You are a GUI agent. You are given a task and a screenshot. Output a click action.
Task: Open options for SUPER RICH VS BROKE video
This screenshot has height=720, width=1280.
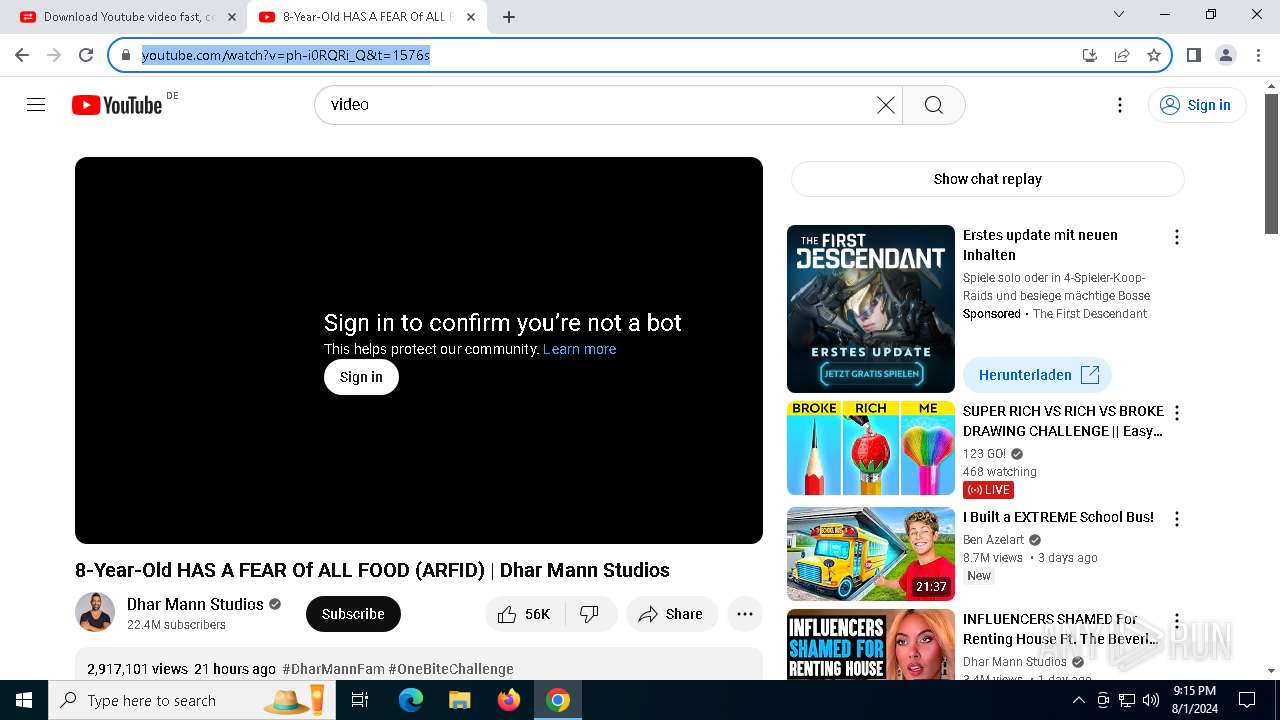coord(1177,413)
